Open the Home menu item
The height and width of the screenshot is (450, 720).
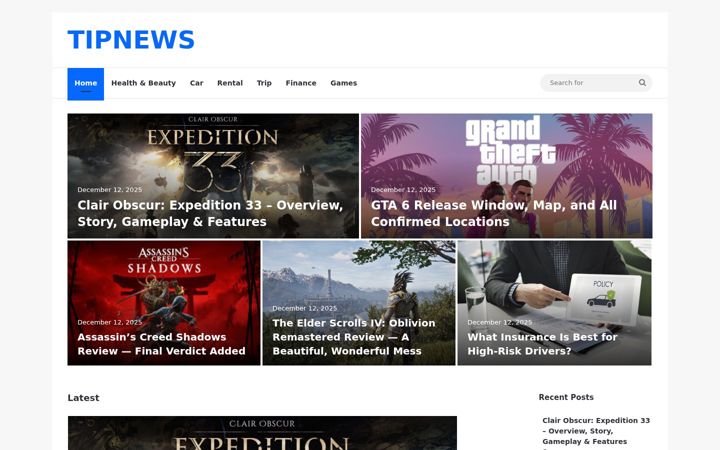pos(85,84)
